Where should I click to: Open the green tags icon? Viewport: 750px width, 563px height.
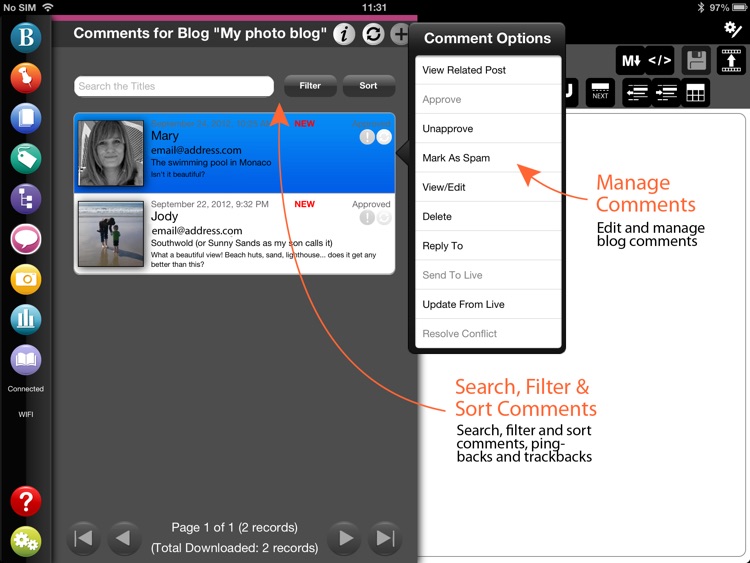[26, 158]
